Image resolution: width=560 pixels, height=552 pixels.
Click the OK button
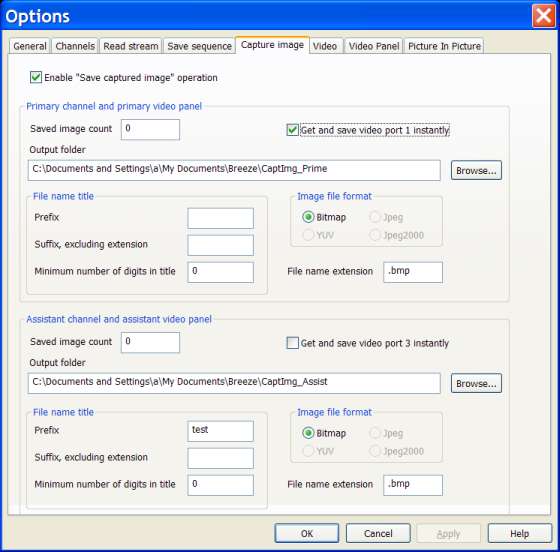(x=306, y=533)
